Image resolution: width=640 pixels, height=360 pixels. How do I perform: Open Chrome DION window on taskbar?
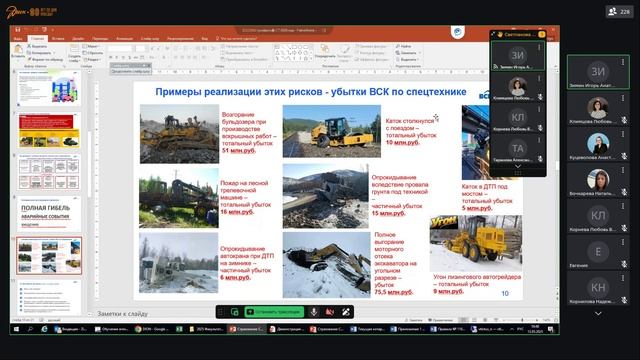pos(151,329)
